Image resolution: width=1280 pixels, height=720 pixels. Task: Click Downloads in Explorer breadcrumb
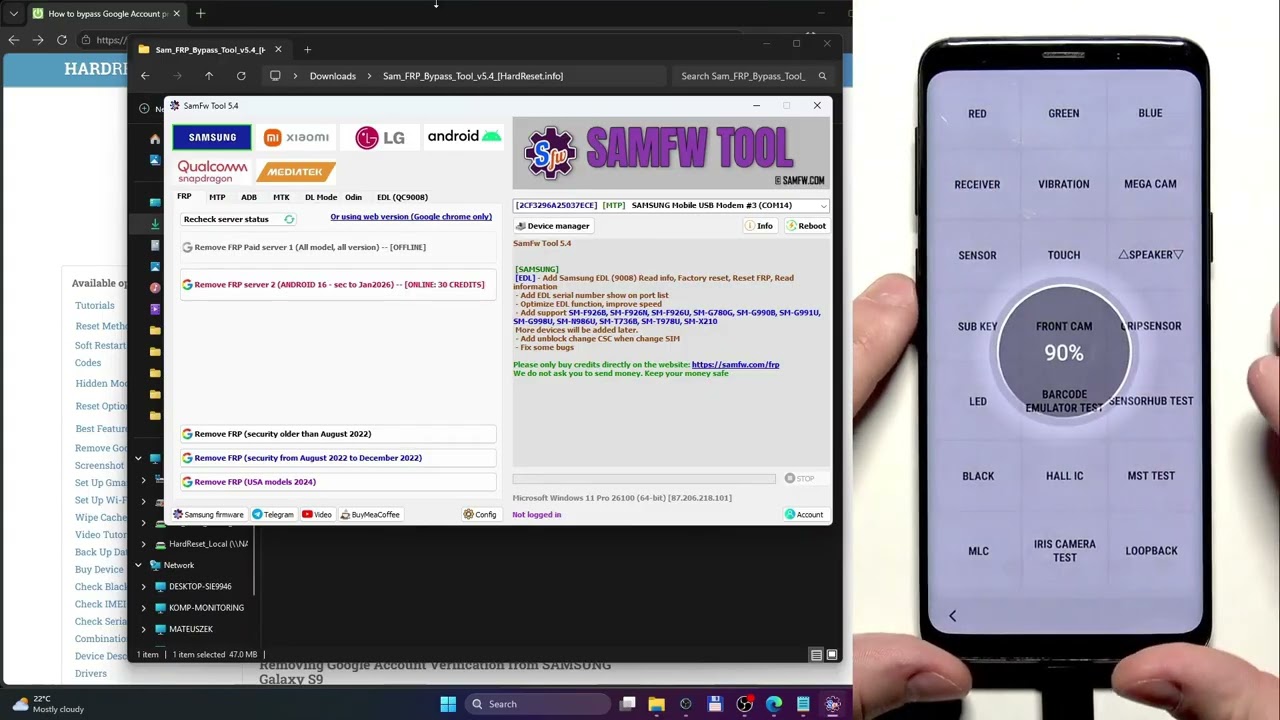[332, 76]
